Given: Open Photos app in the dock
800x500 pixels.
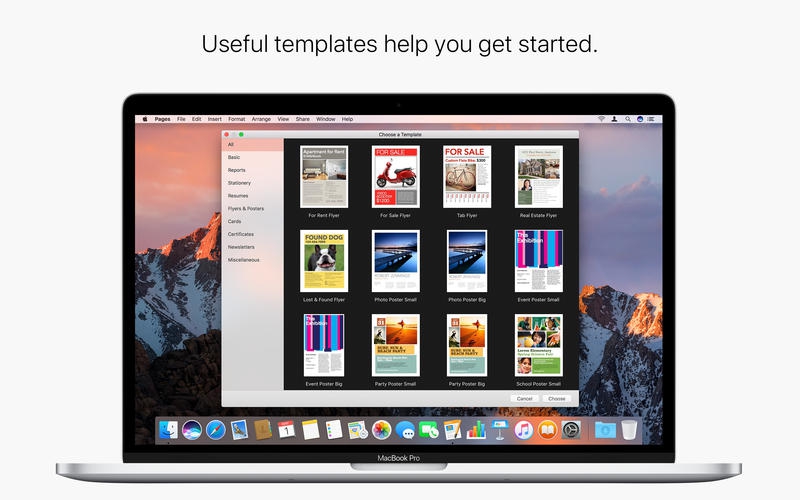Looking at the screenshot, I should click(x=381, y=430).
